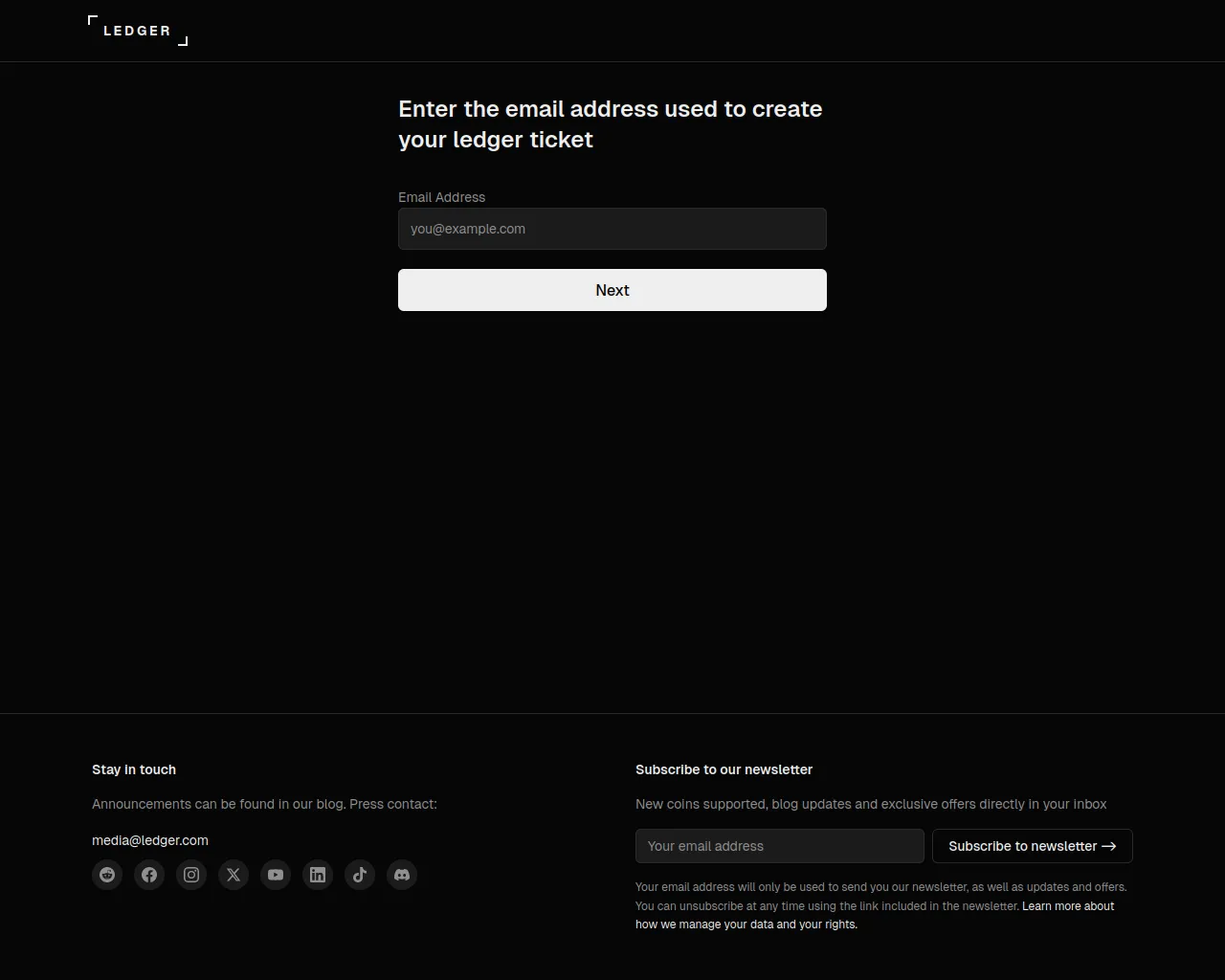
Task: Focus the you@example.com email field
Action: click(612, 229)
